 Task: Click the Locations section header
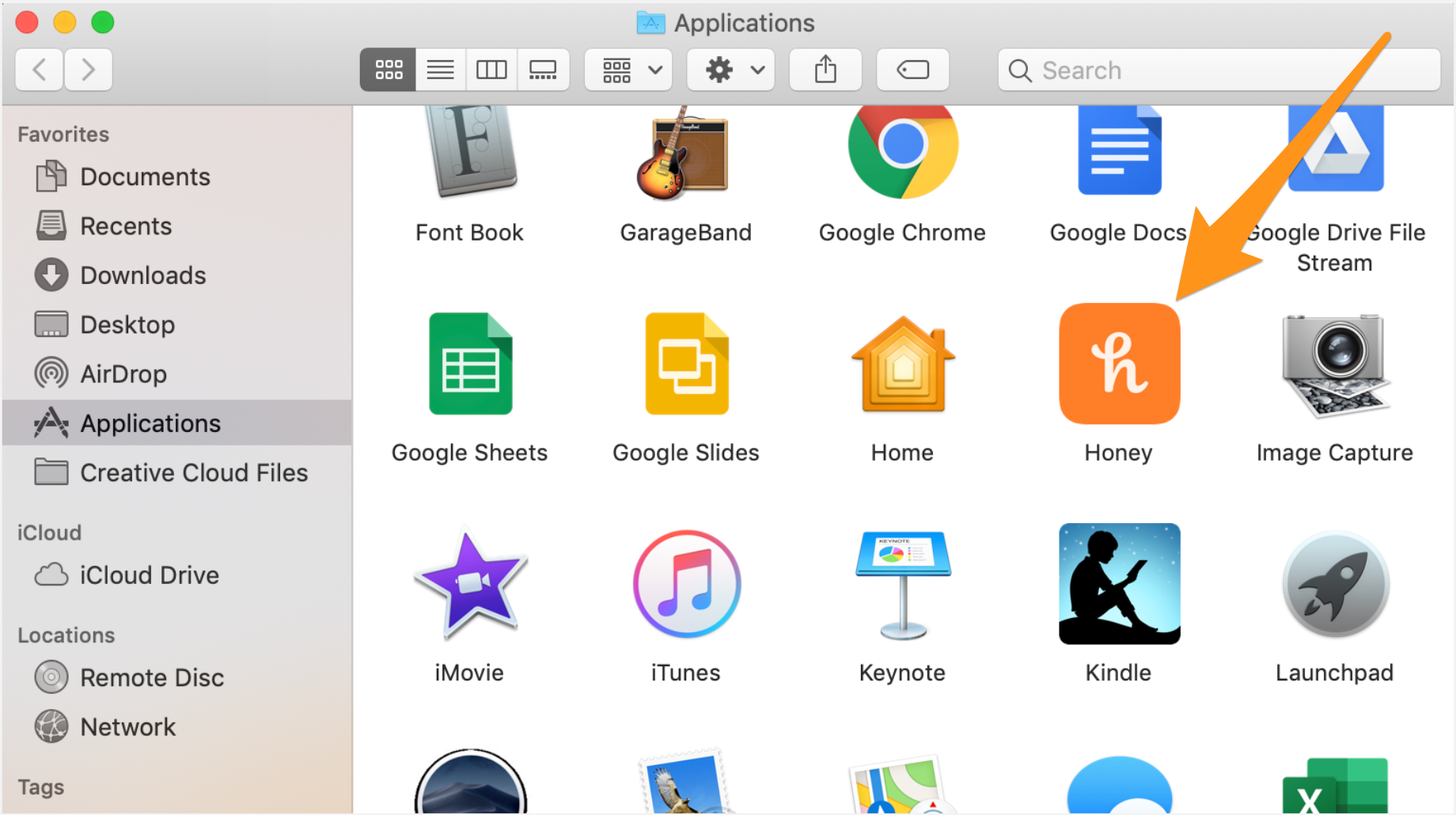click(x=66, y=635)
